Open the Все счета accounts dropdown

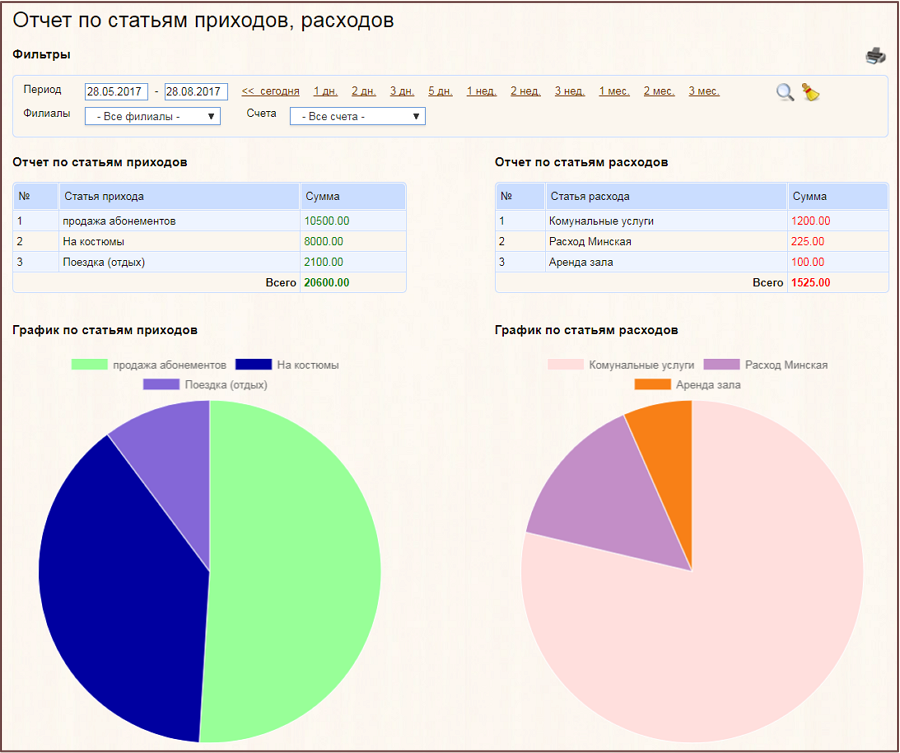pyautogui.click(x=358, y=116)
